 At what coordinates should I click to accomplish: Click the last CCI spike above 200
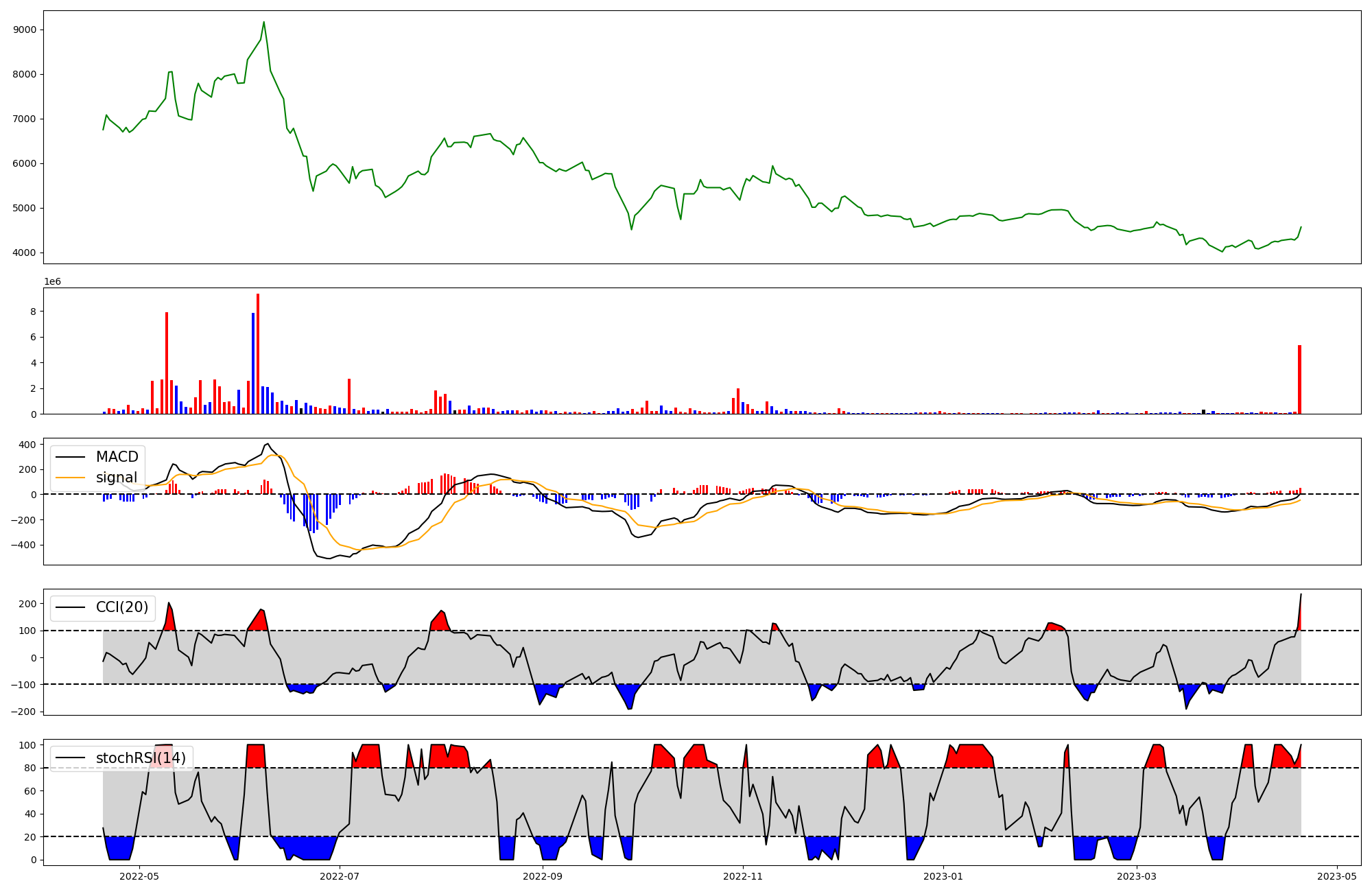tap(1301, 596)
